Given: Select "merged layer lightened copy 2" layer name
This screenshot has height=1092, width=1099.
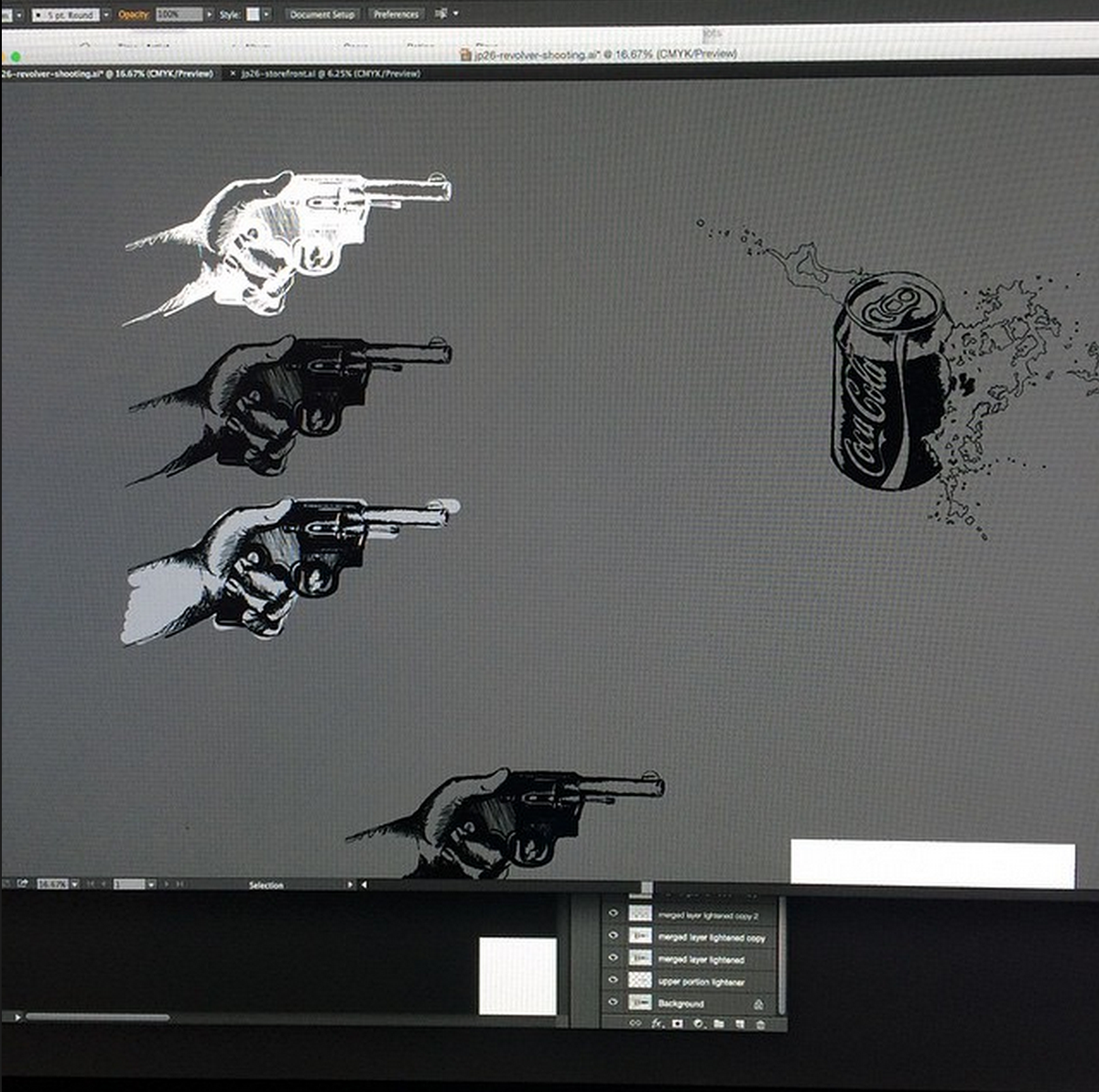Looking at the screenshot, I should pos(708,915).
